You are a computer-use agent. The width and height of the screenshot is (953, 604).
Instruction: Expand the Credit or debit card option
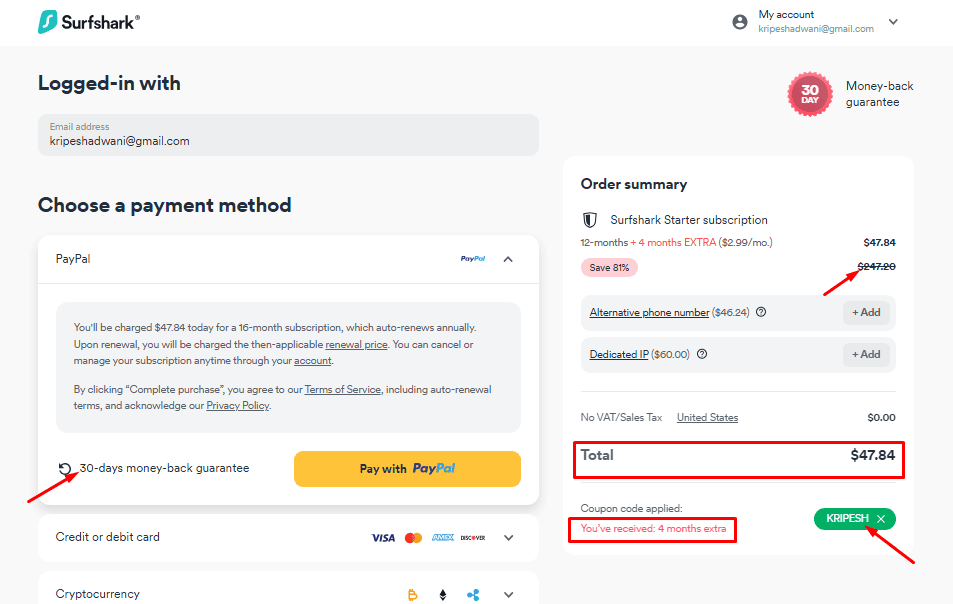tap(508, 538)
